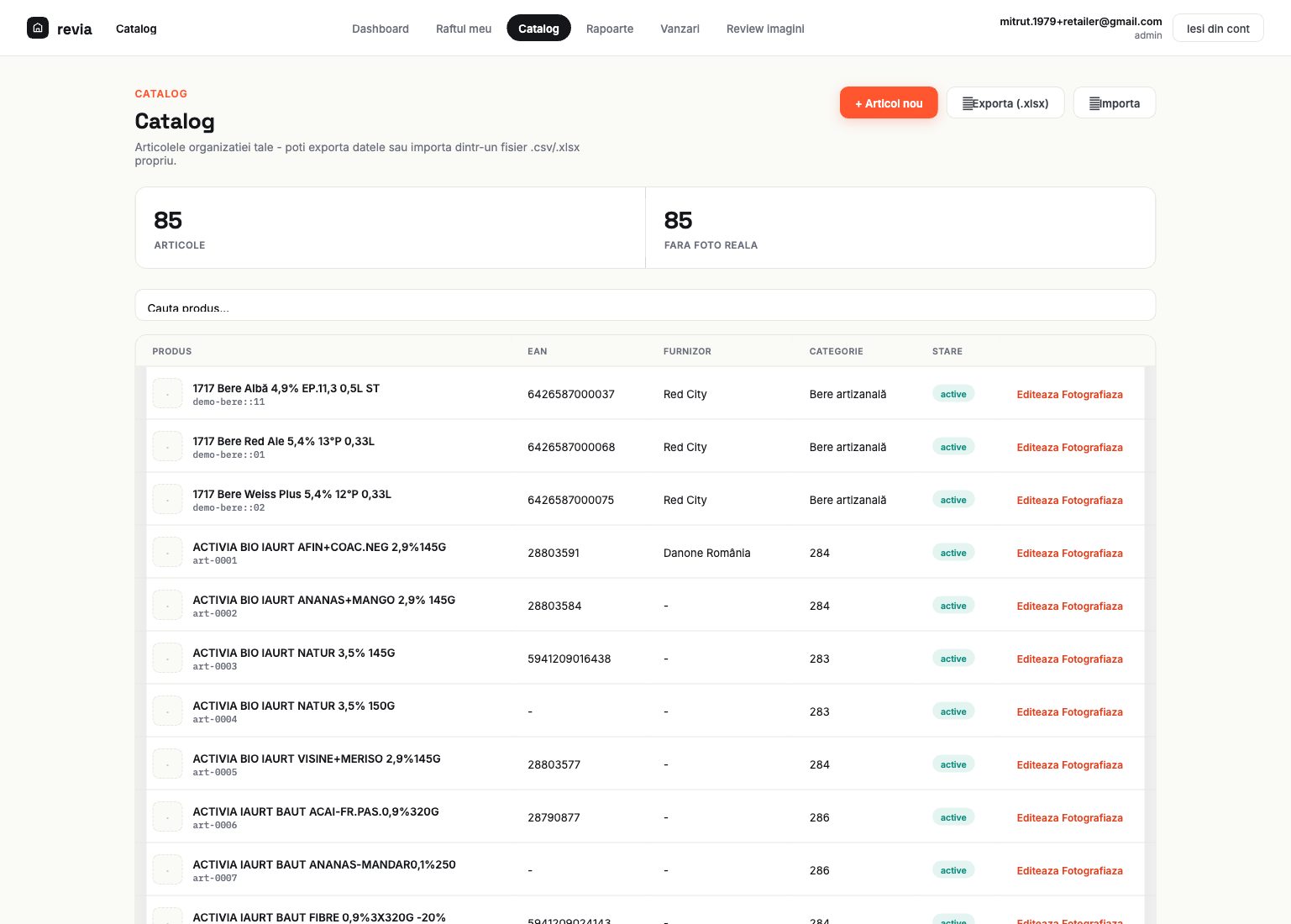Click the Importa button
The height and width of the screenshot is (924, 1291).
click(x=1115, y=103)
